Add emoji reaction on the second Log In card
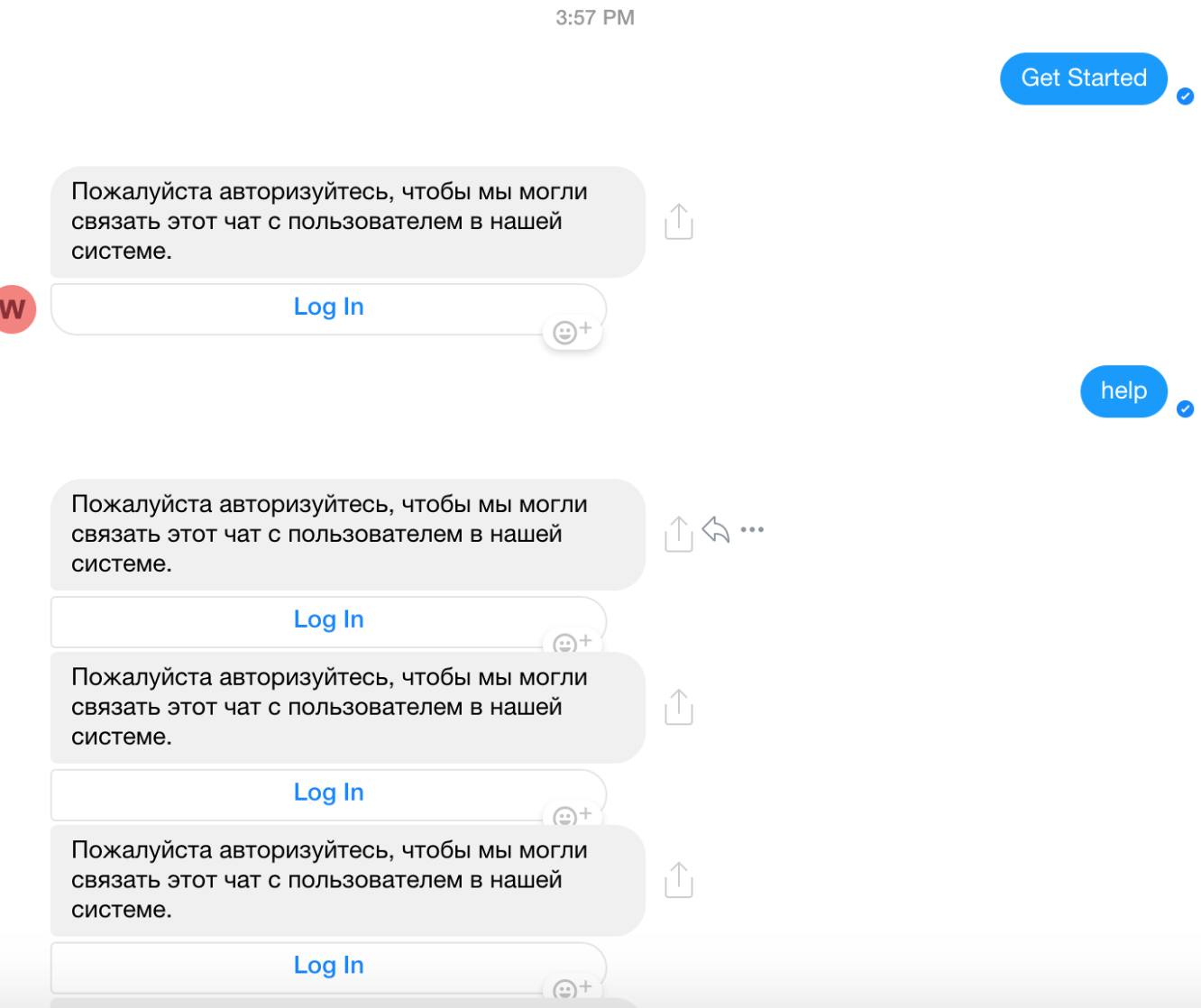The width and height of the screenshot is (1201, 1008). pyautogui.click(x=572, y=643)
